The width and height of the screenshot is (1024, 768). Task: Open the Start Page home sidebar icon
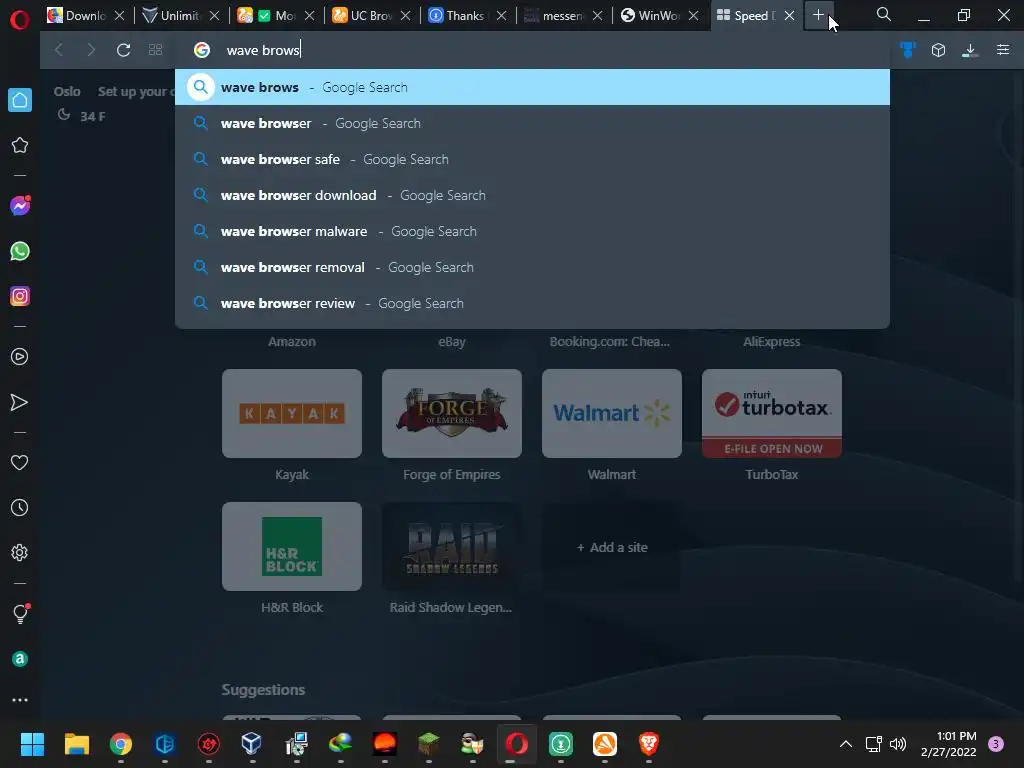20,100
